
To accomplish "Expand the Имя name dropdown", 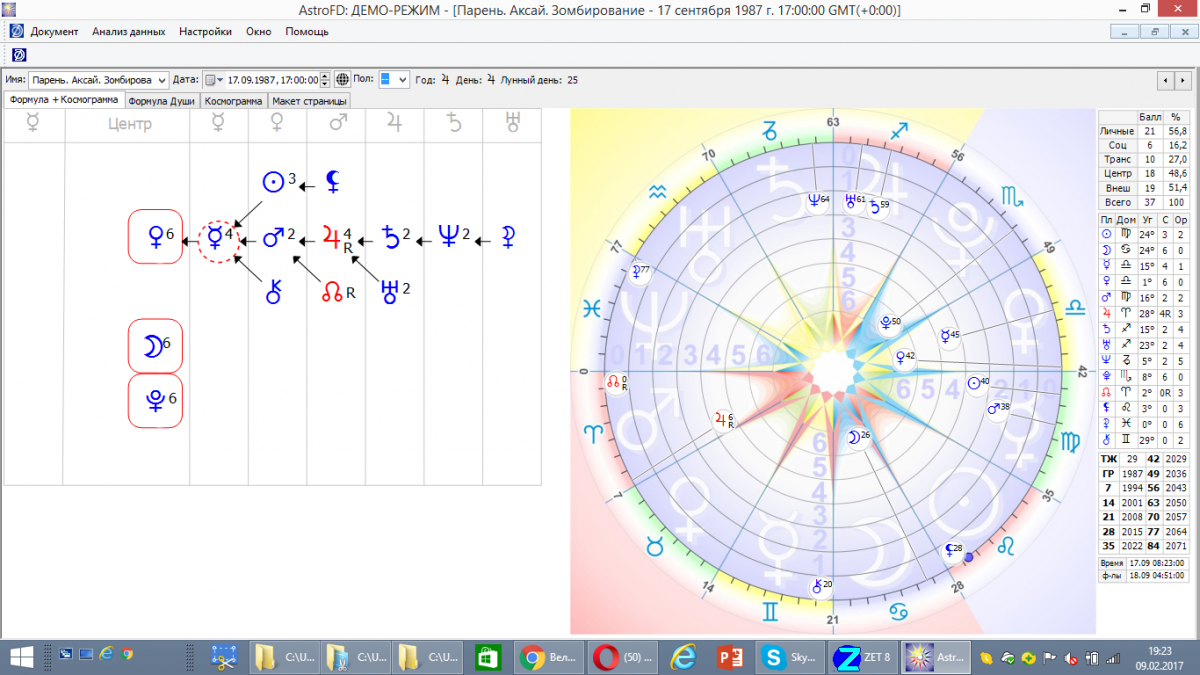I will (x=162, y=80).
